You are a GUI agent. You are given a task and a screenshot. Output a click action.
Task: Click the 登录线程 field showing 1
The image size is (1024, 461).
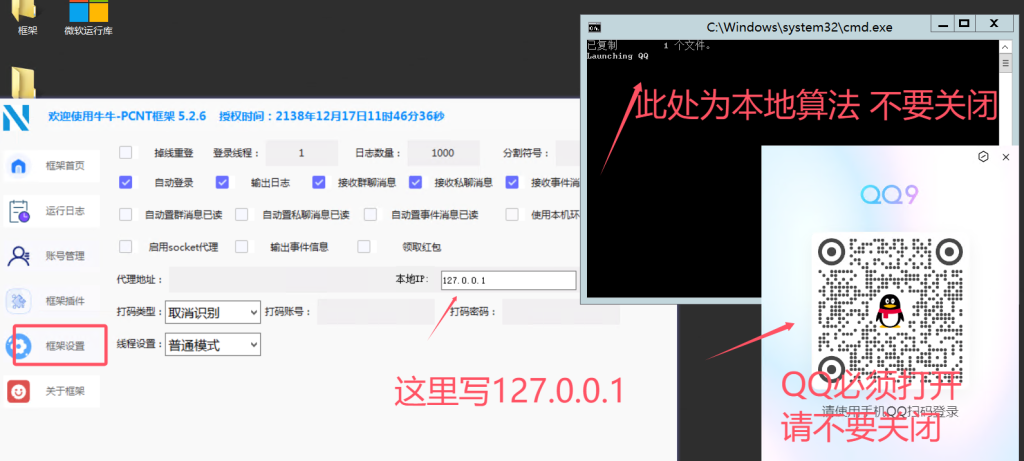tap(302, 153)
